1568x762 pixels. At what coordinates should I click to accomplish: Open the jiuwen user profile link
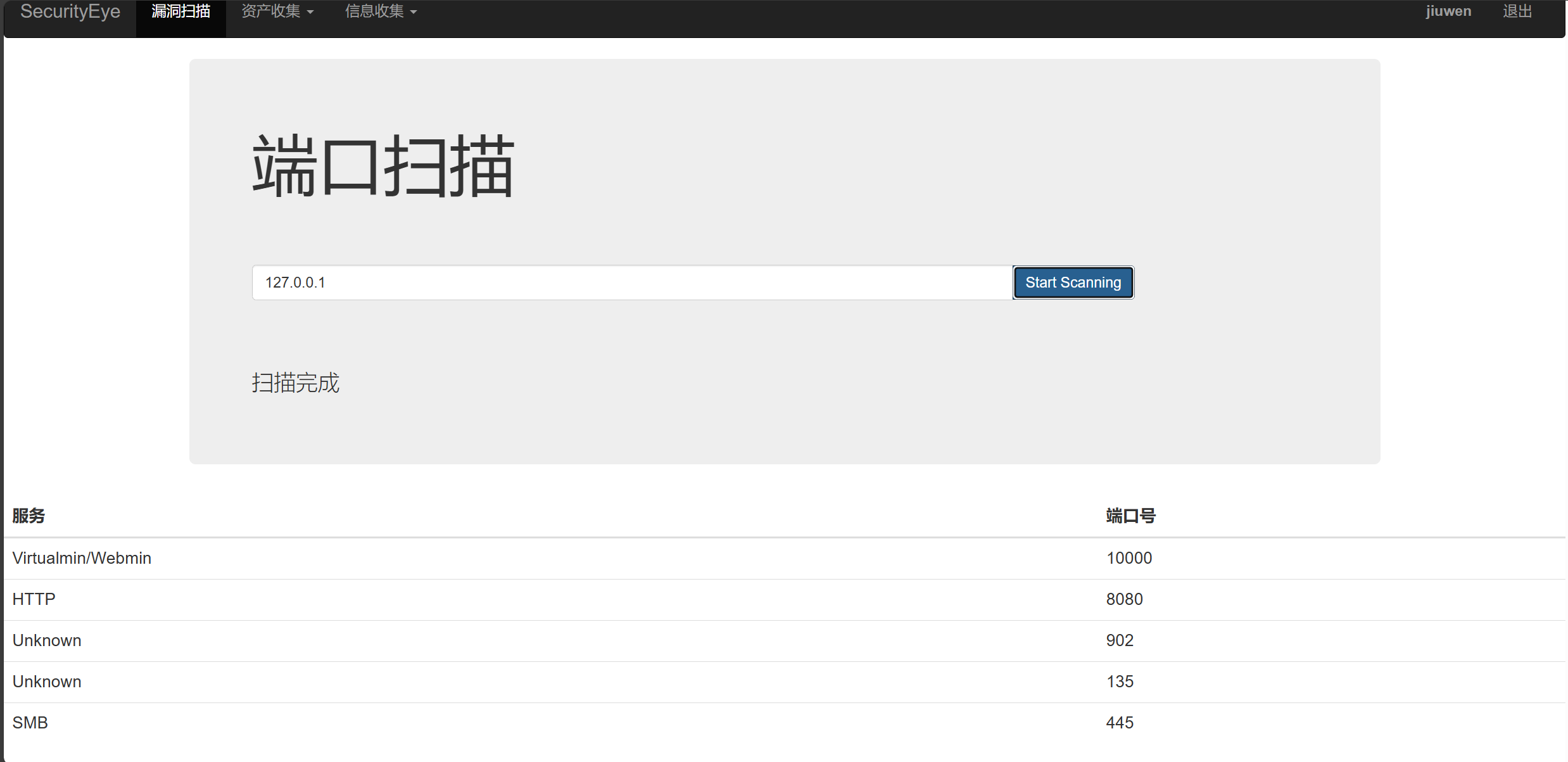tap(1448, 12)
